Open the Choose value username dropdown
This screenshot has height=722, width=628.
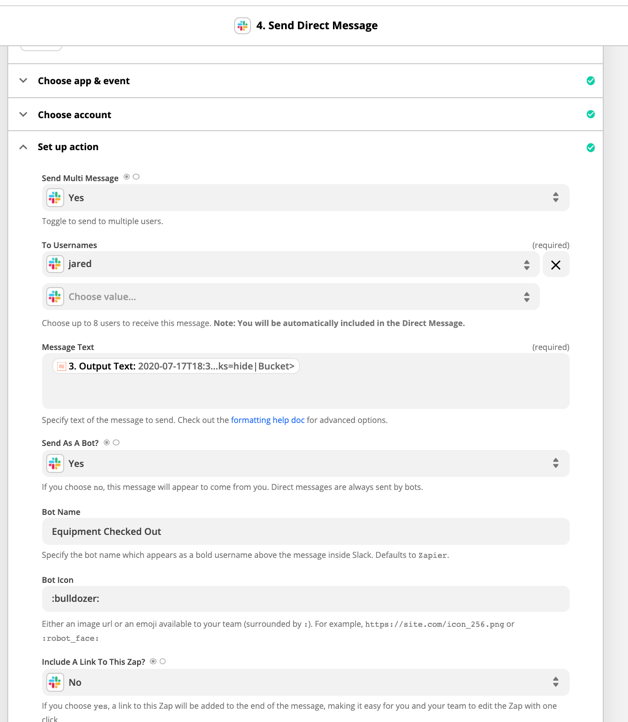click(291, 297)
